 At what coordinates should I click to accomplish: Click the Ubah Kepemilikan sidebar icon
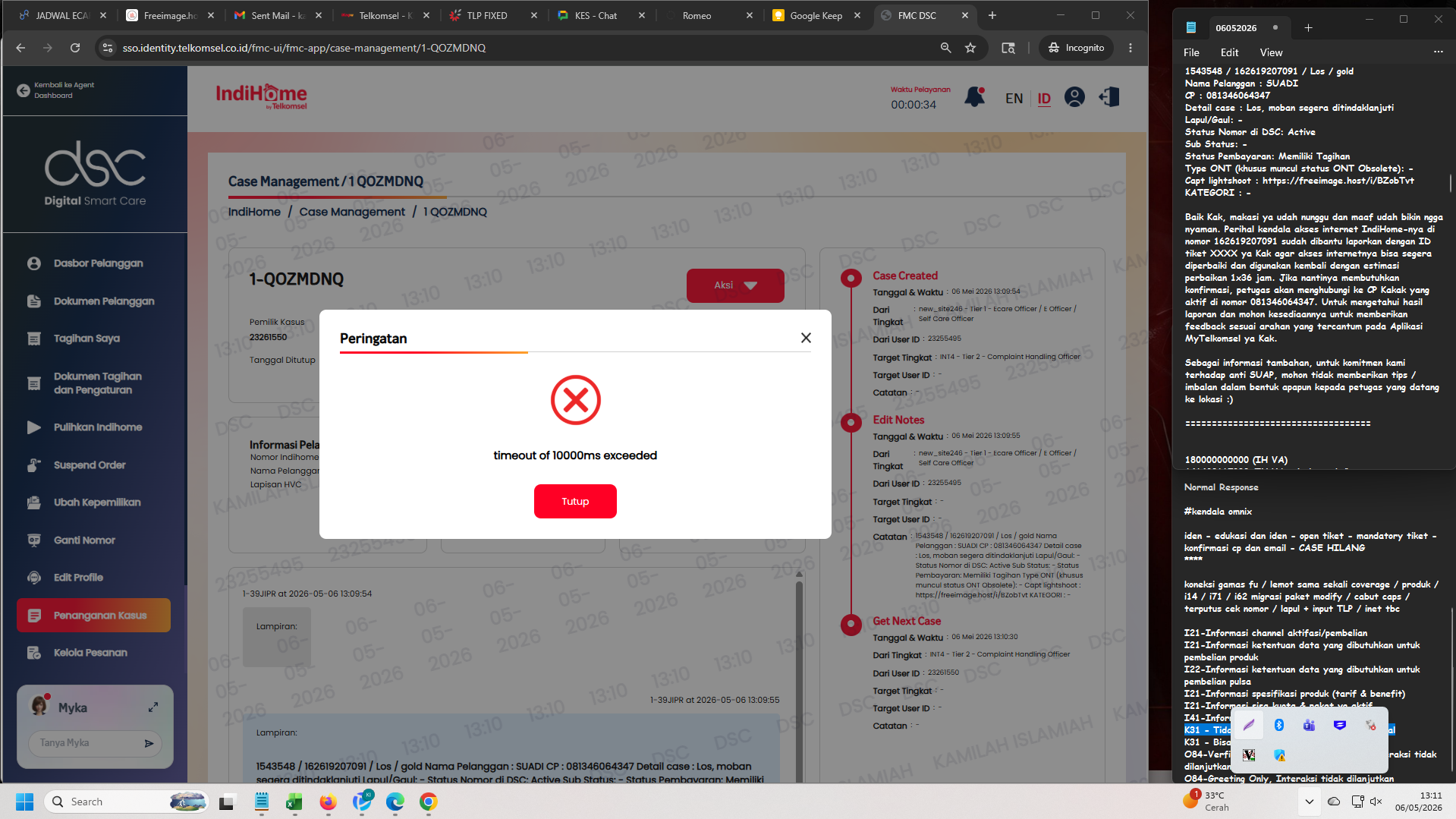(x=34, y=502)
